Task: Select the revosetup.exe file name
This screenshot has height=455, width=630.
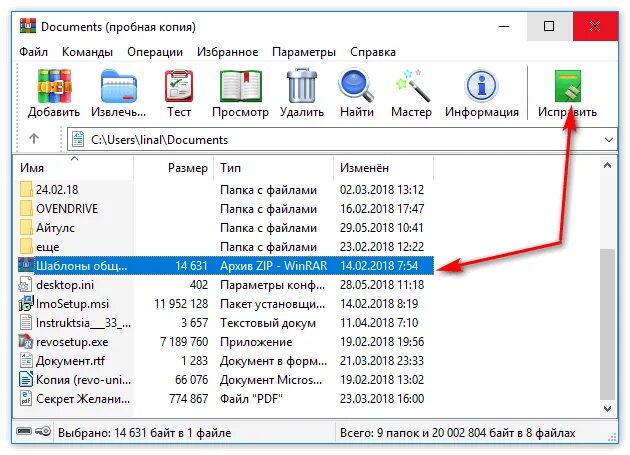Action: 72,342
